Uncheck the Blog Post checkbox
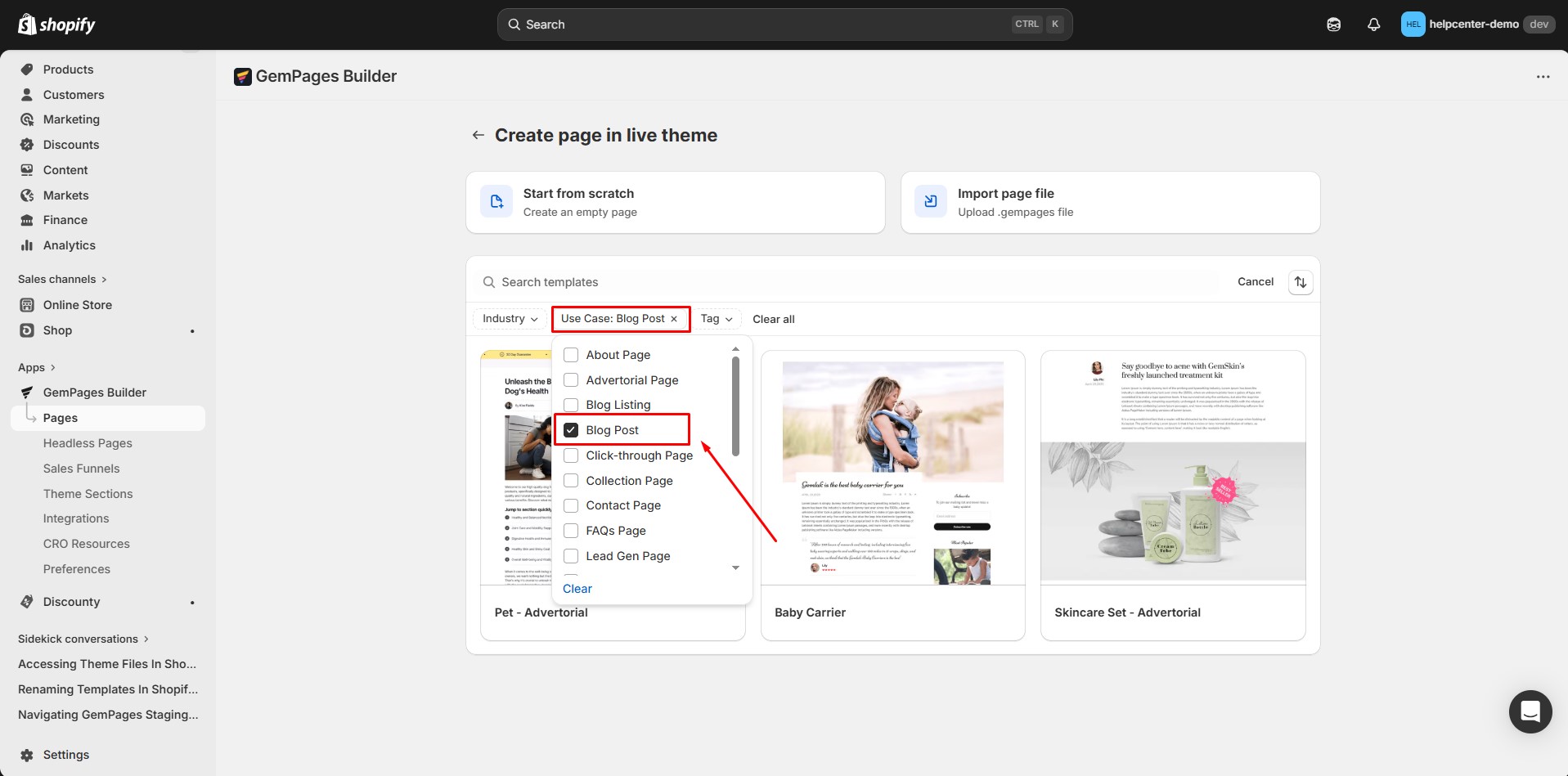1568x776 pixels. [x=571, y=430]
